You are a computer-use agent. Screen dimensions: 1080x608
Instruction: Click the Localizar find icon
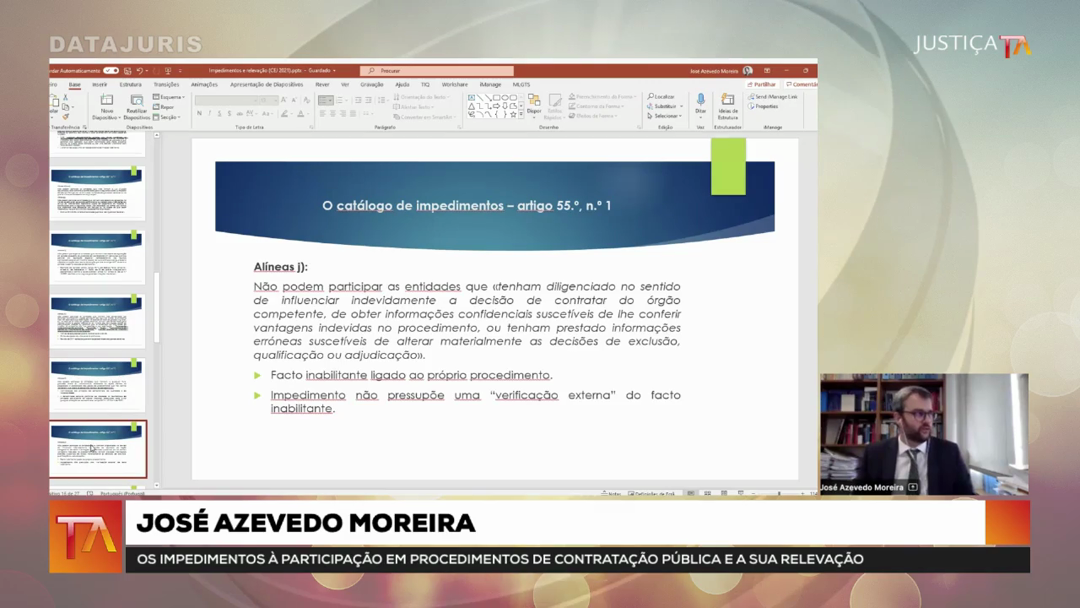(x=661, y=97)
